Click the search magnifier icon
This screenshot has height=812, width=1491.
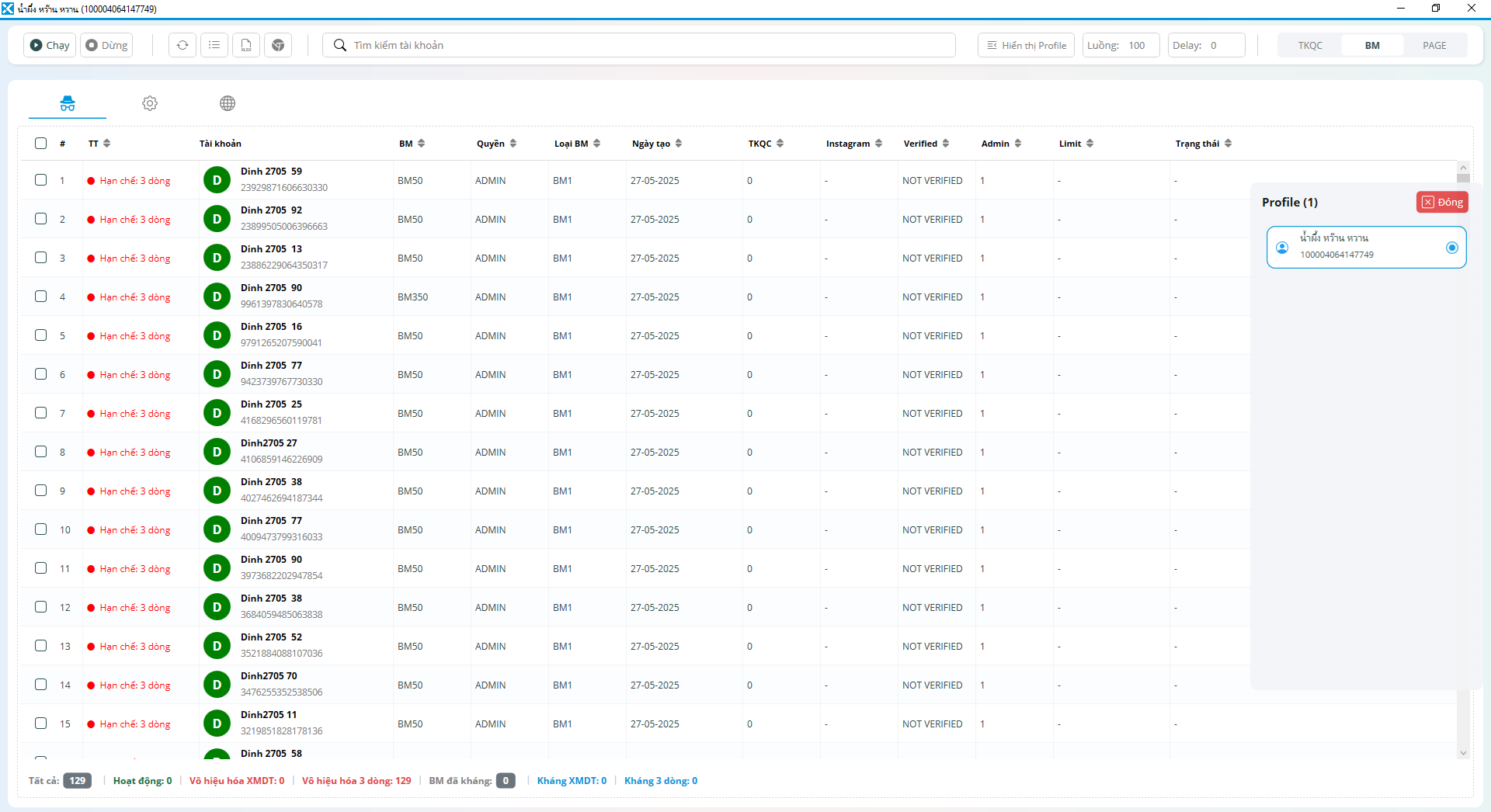click(x=339, y=45)
